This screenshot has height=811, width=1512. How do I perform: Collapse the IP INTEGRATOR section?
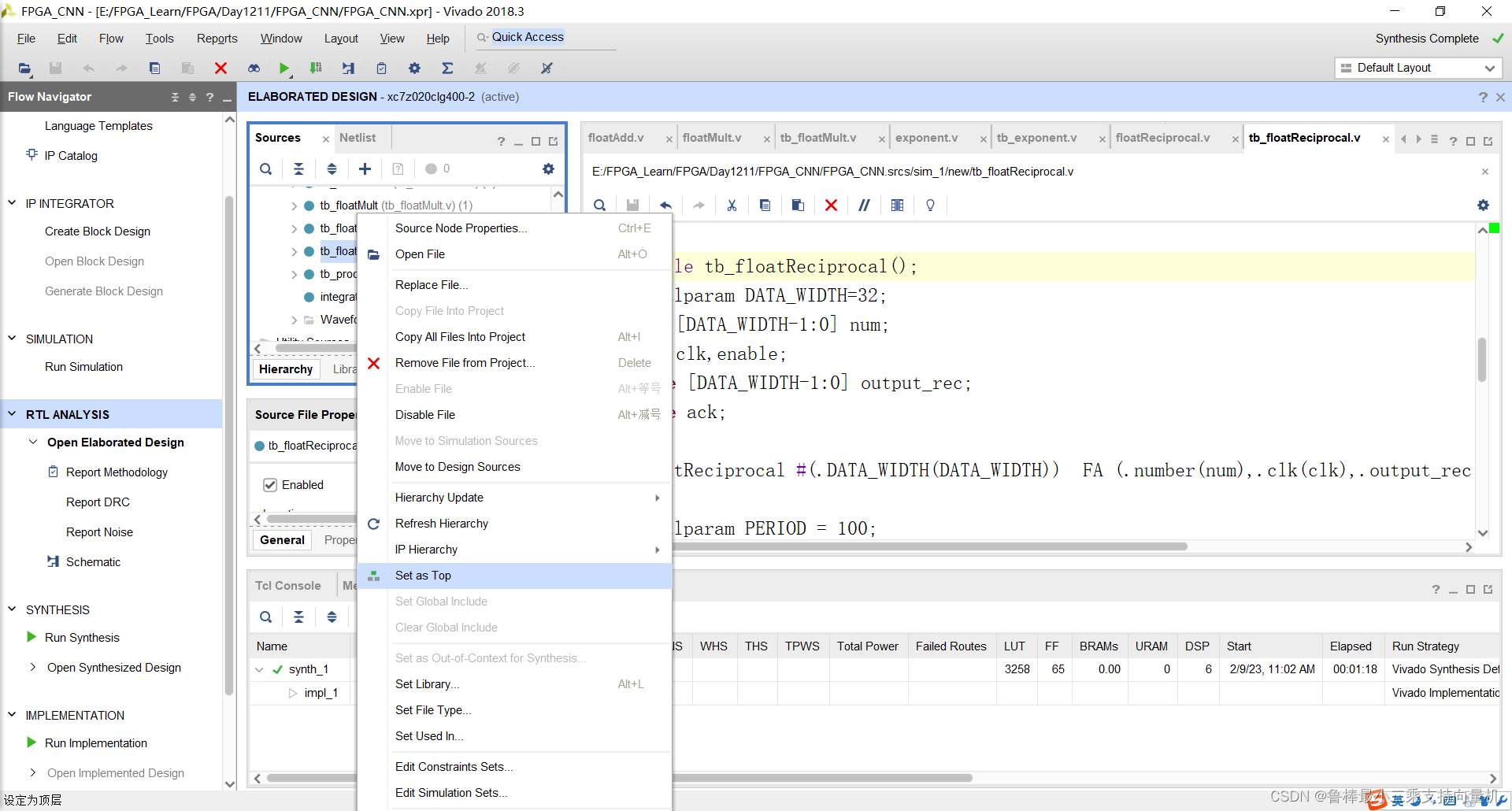tap(12, 203)
